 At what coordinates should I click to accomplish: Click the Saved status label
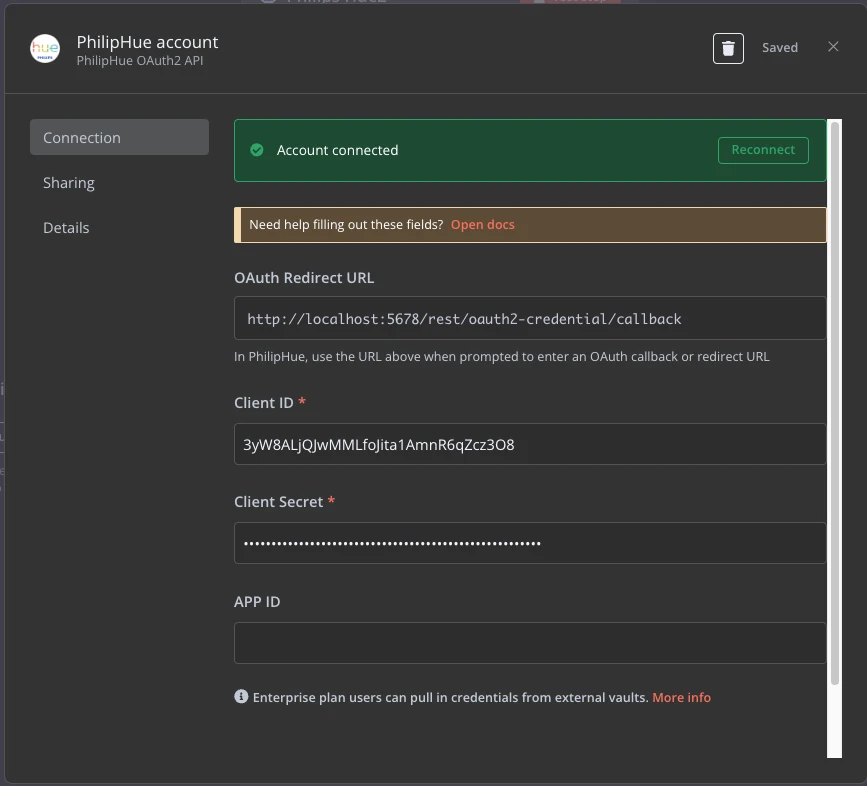[x=780, y=48]
